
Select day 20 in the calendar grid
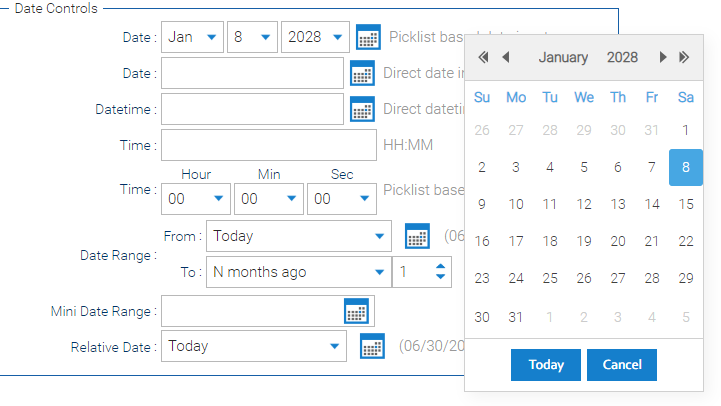coord(618,241)
